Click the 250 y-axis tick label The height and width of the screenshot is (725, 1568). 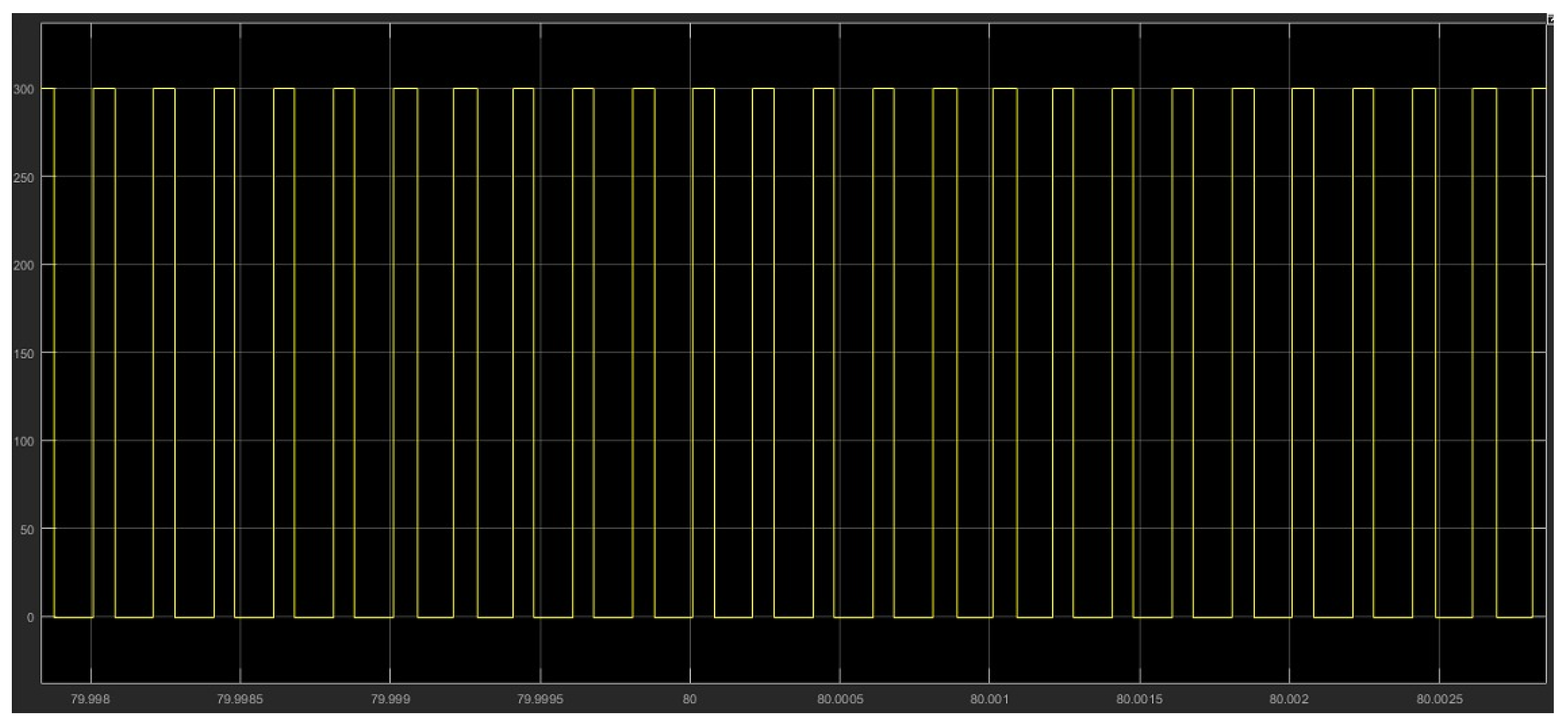23,178
